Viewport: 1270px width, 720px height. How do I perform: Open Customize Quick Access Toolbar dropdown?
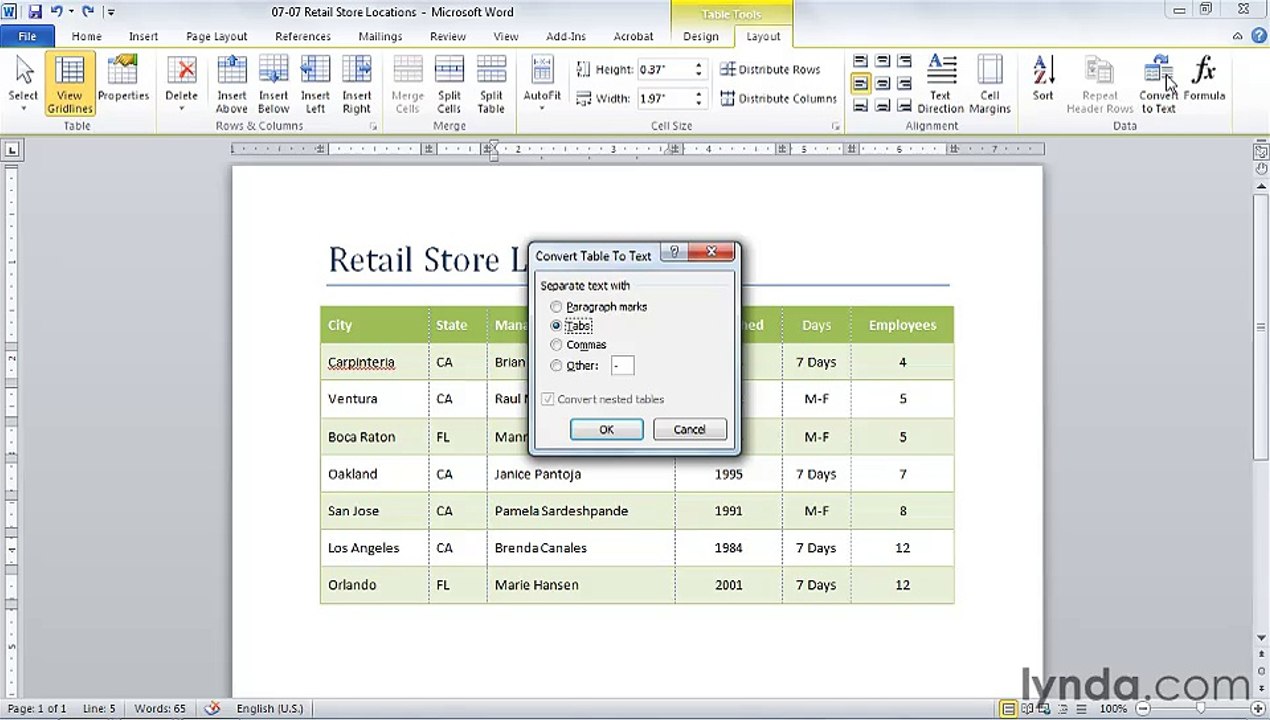tap(111, 12)
